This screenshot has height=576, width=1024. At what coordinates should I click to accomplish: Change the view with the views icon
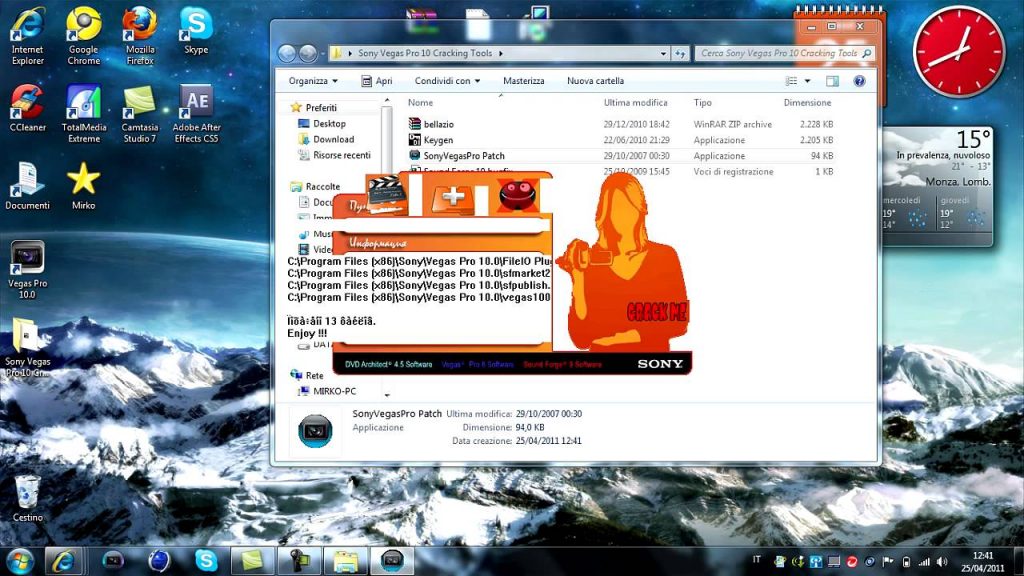[x=792, y=81]
